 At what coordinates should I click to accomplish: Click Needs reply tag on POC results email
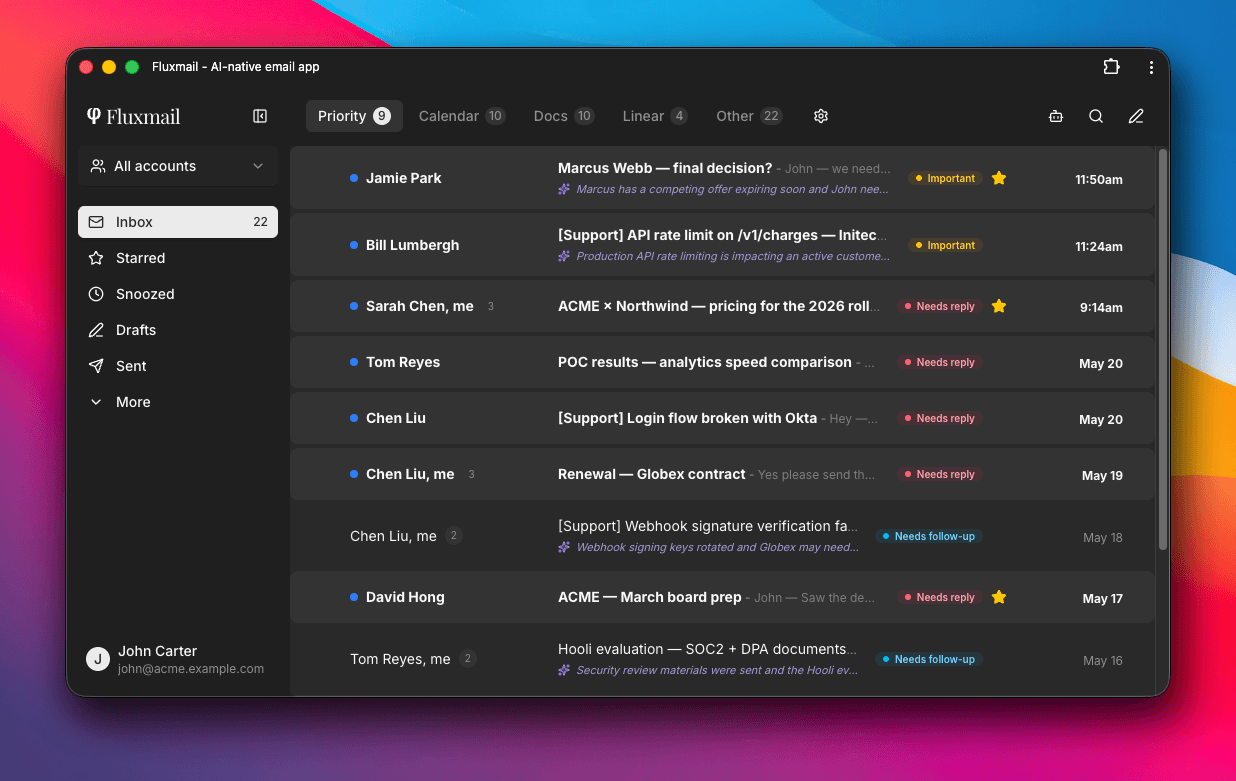pos(939,362)
